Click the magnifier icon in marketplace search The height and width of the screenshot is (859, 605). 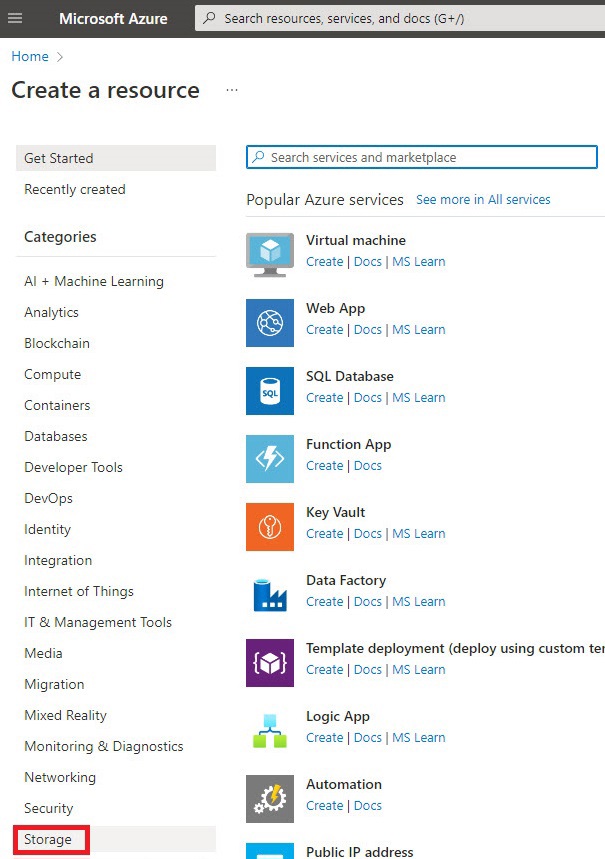coord(258,157)
